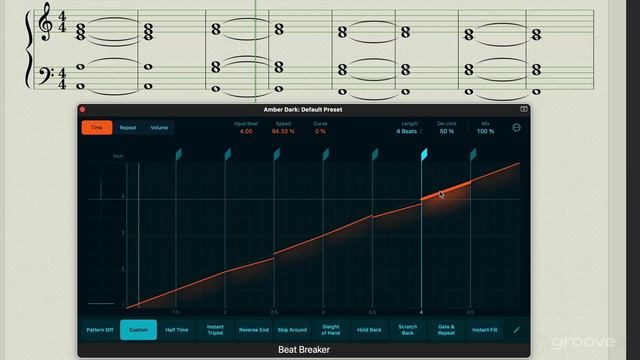Image resolution: width=640 pixels, height=360 pixels.
Task: Select the slice marker flag at 3.5
Action: click(375, 154)
